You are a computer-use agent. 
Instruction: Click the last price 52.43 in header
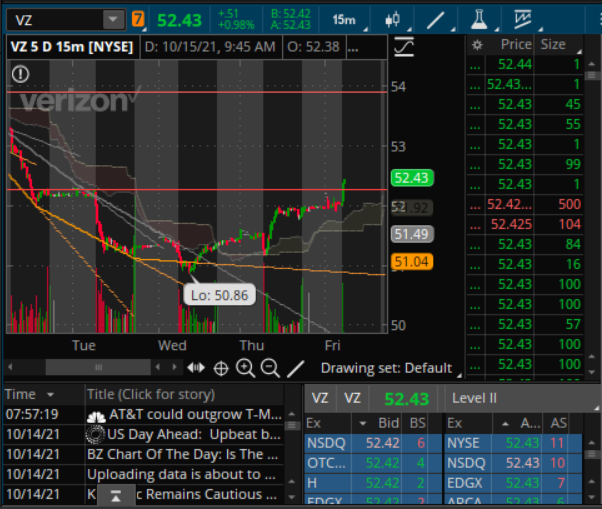point(179,20)
